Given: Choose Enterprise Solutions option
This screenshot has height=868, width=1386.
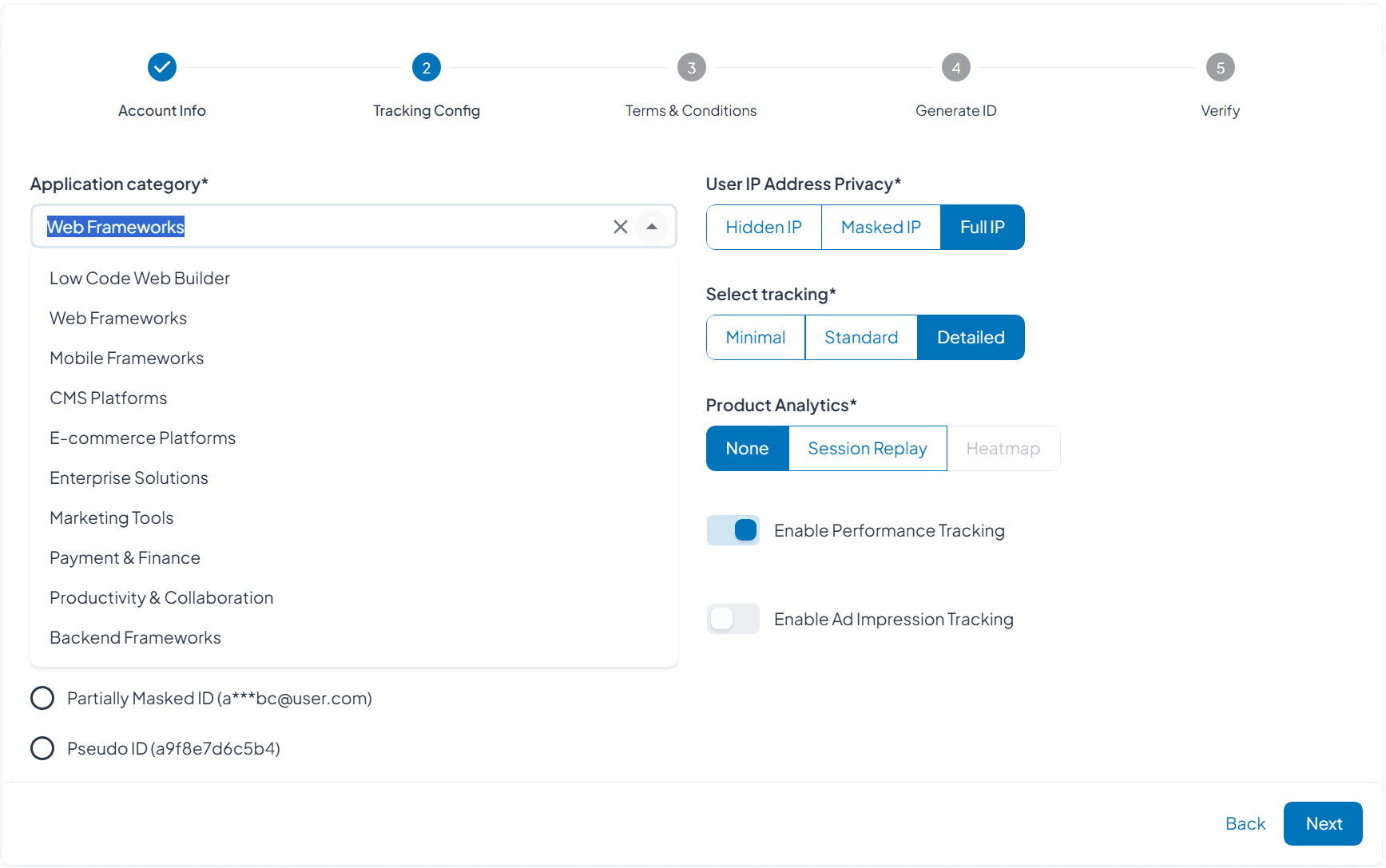Looking at the screenshot, I should click(x=354, y=478).
